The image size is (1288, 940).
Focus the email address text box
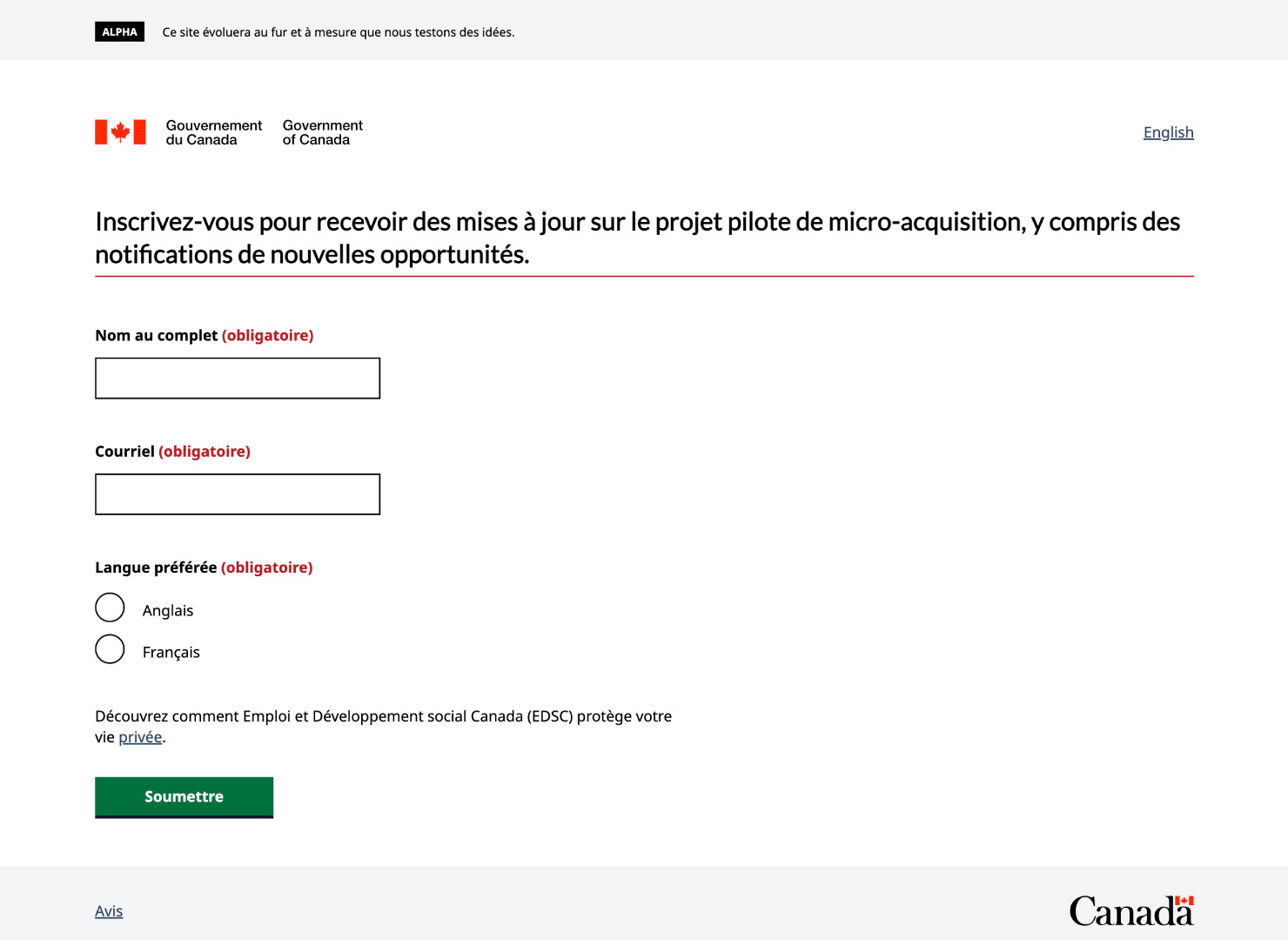click(x=237, y=493)
